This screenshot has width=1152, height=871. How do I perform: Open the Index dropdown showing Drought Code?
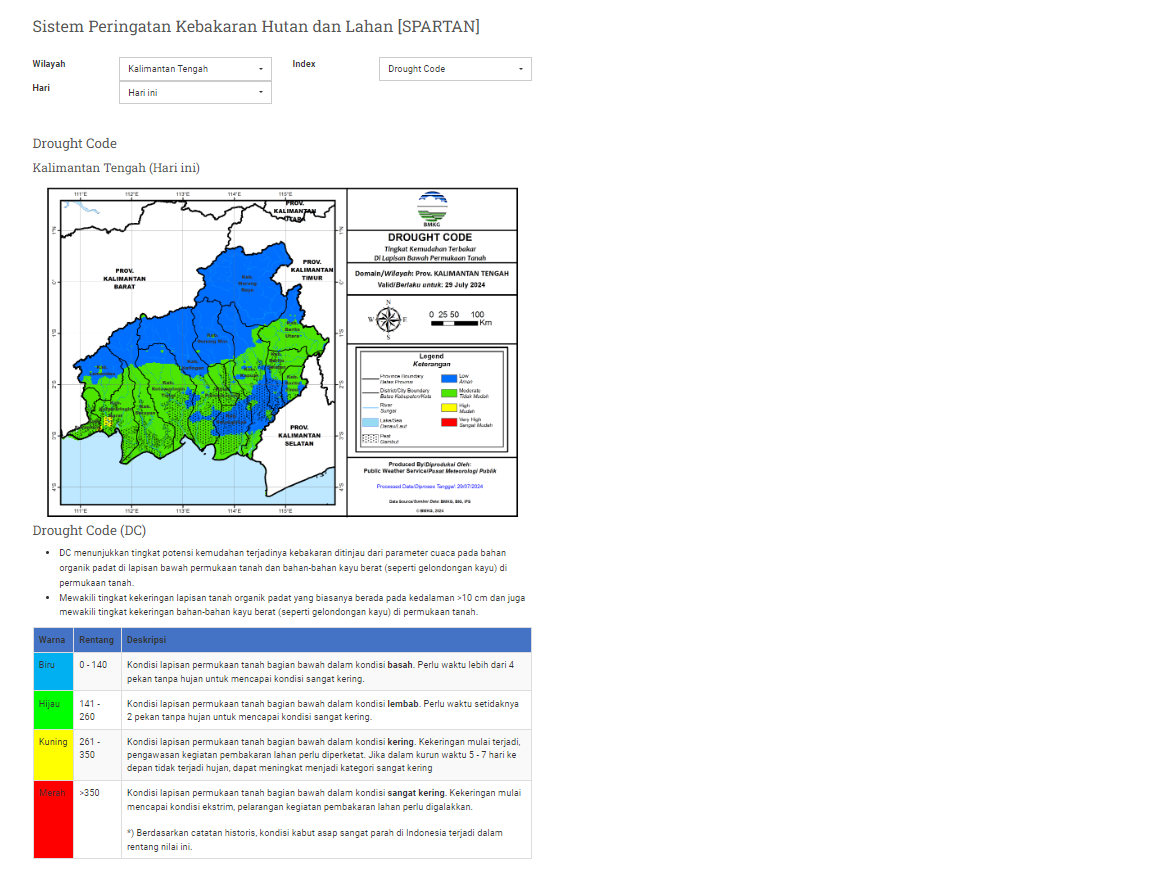[456, 69]
